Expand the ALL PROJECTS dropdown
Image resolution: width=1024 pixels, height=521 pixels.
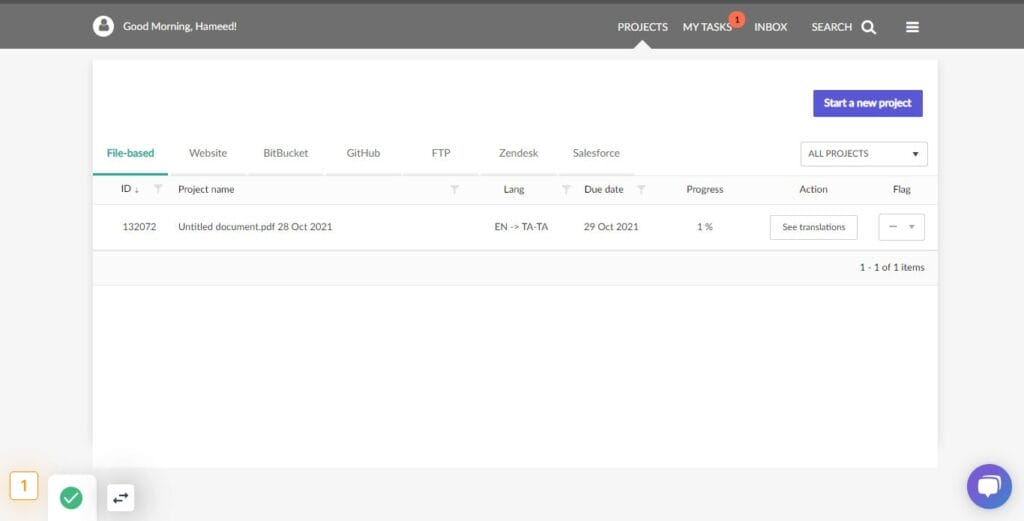864,154
